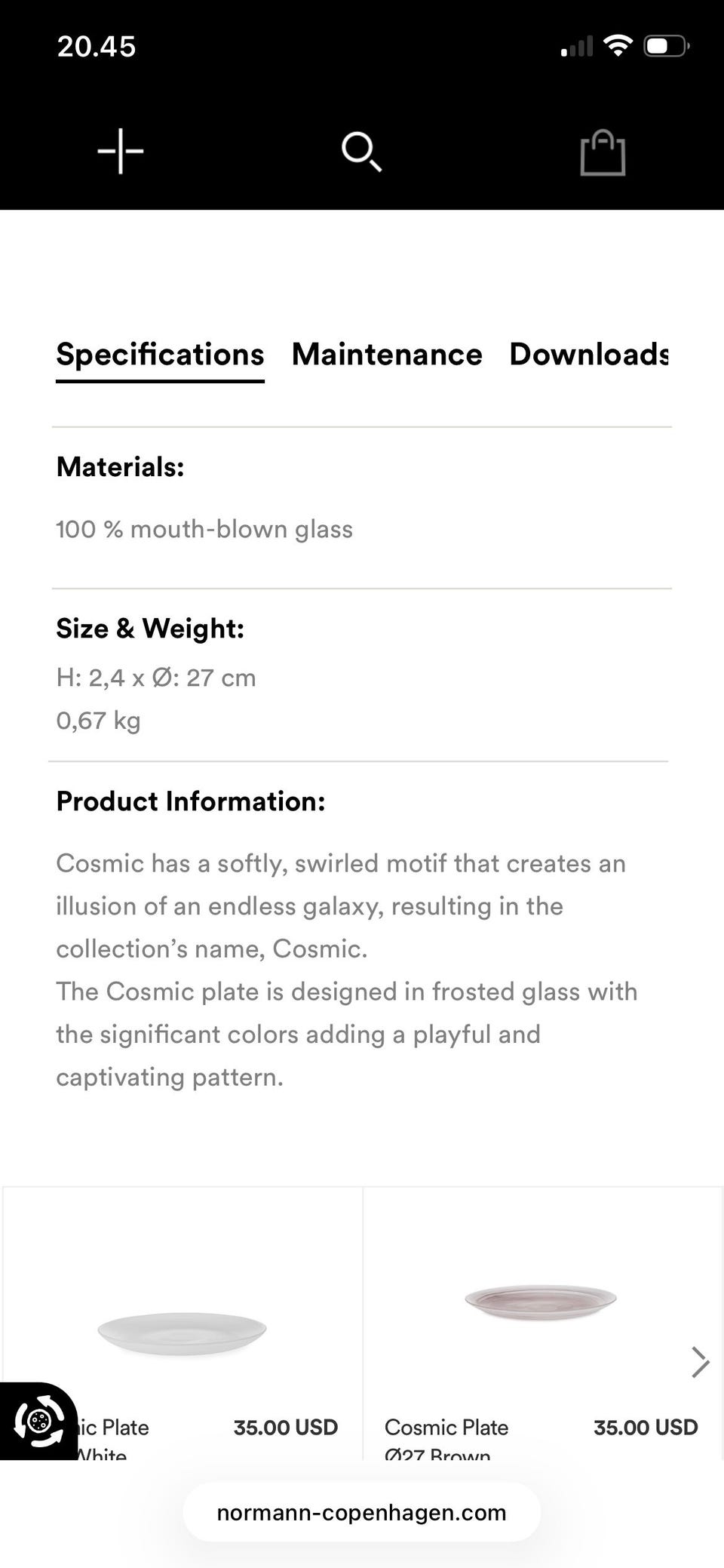This screenshot has width=724, height=1568.
Task: Tap the Wi-Fi status icon
Action: click(618, 46)
